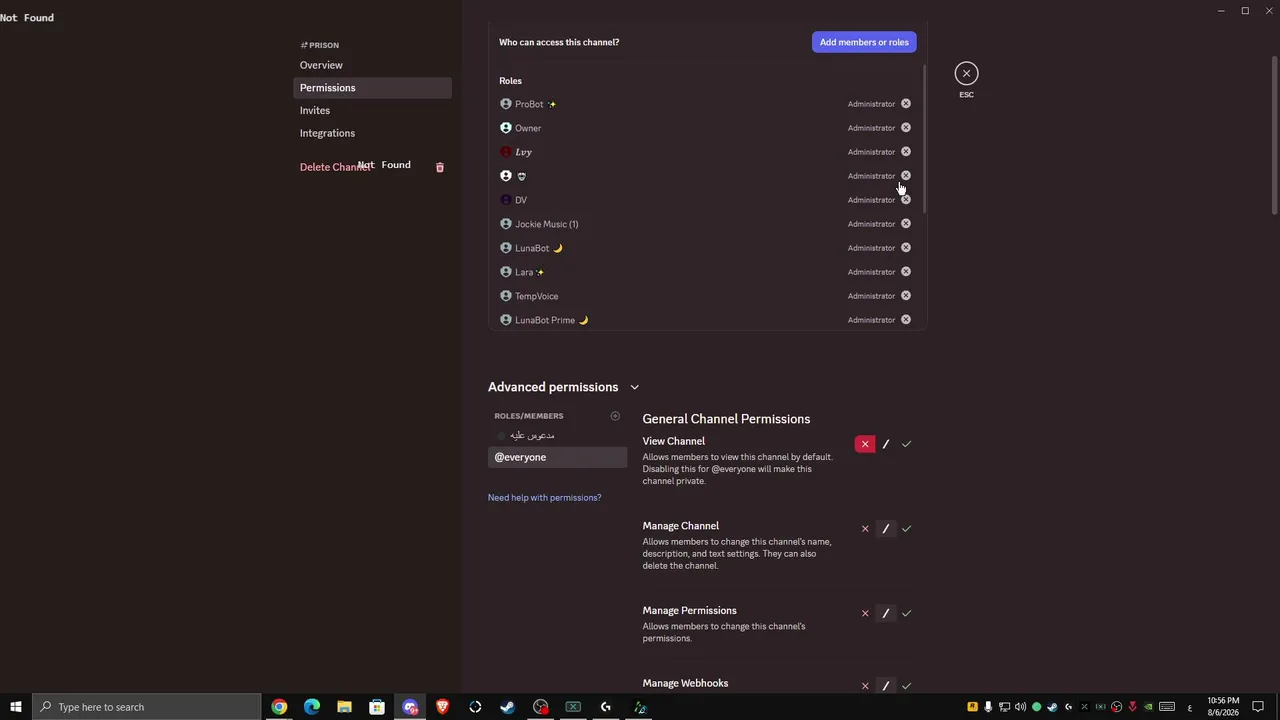Remove the Lvy role from channel access

(906, 152)
